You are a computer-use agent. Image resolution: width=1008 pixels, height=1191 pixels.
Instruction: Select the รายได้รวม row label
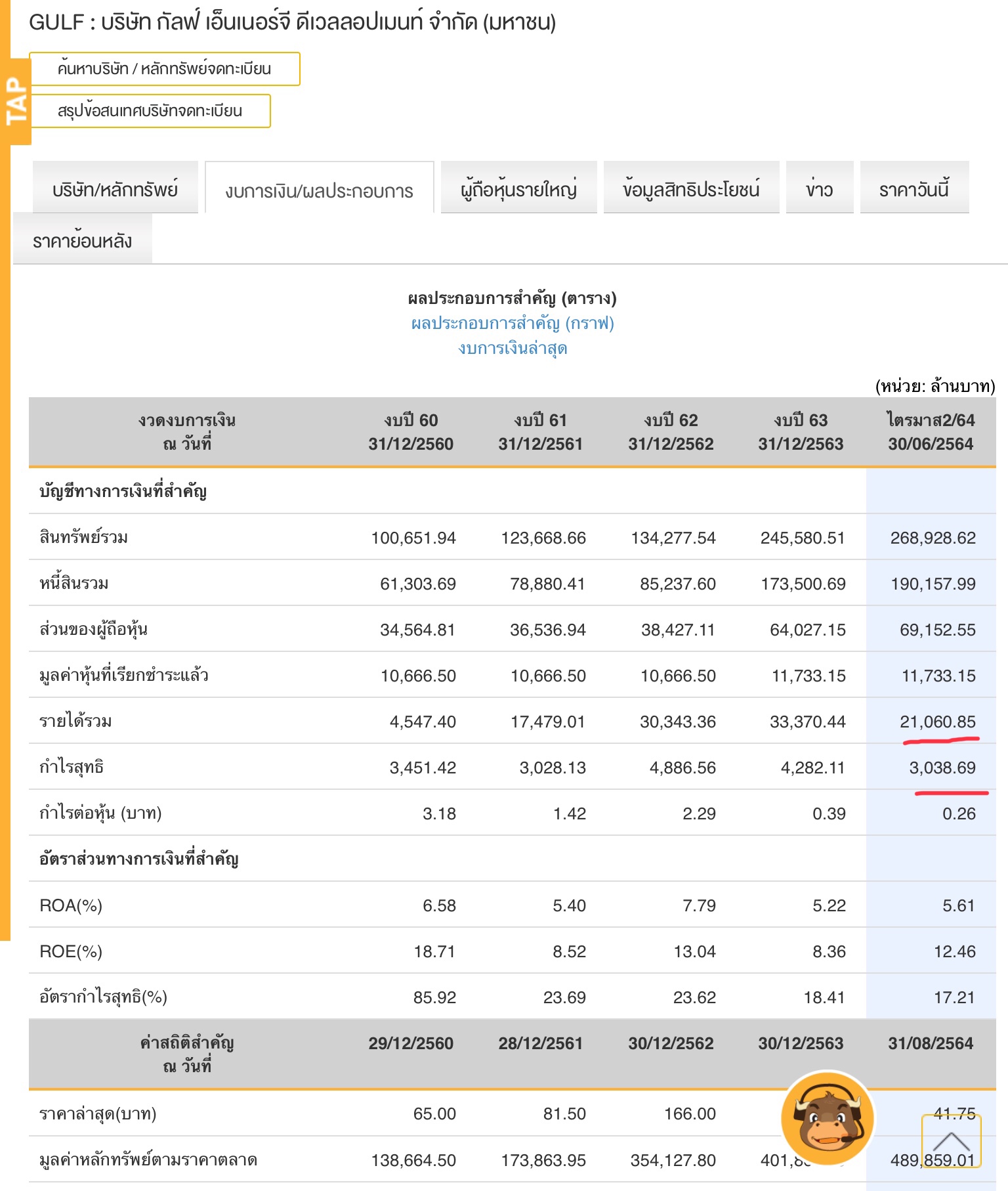(x=75, y=721)
